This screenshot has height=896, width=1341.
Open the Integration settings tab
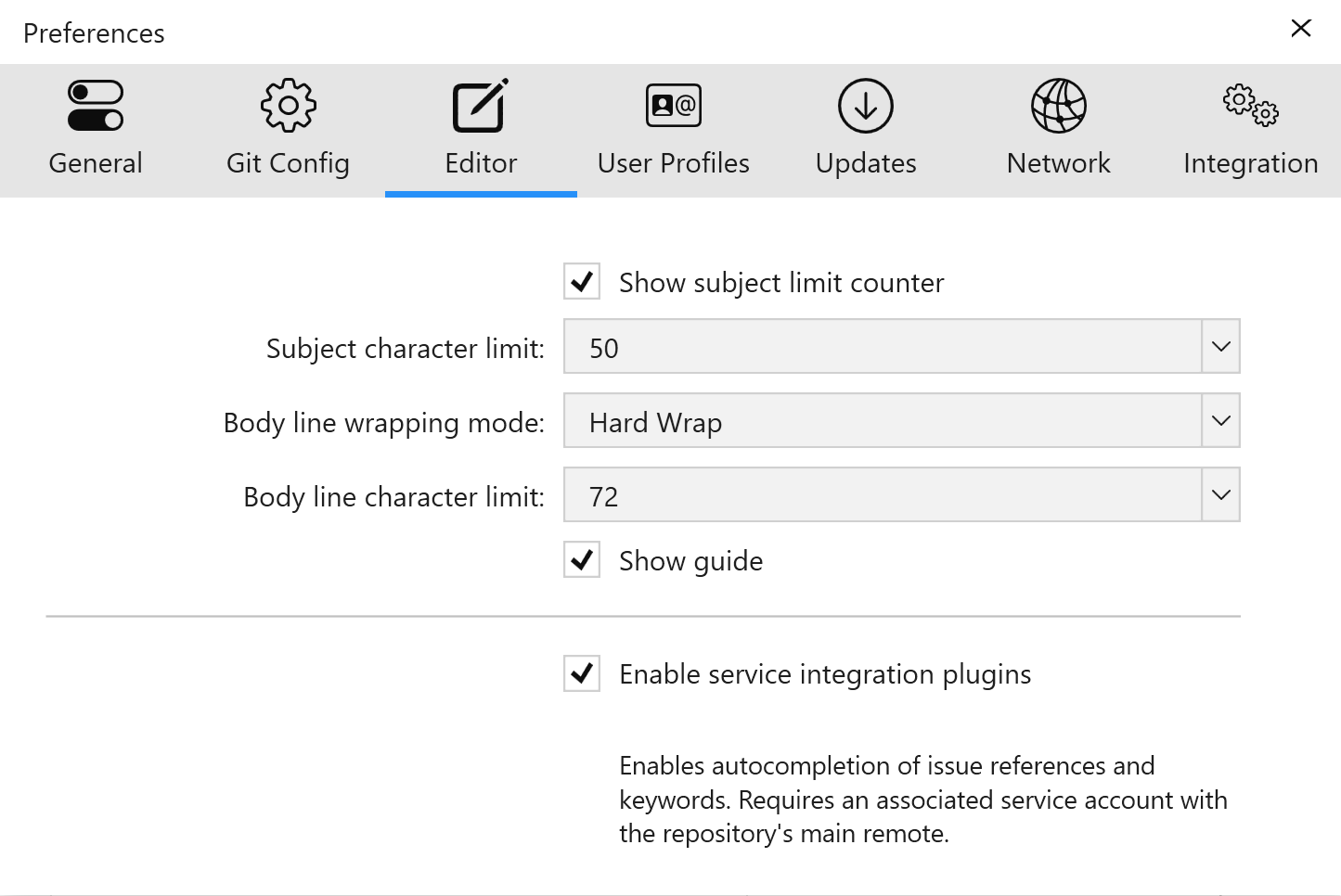[x=1250, y=130]
